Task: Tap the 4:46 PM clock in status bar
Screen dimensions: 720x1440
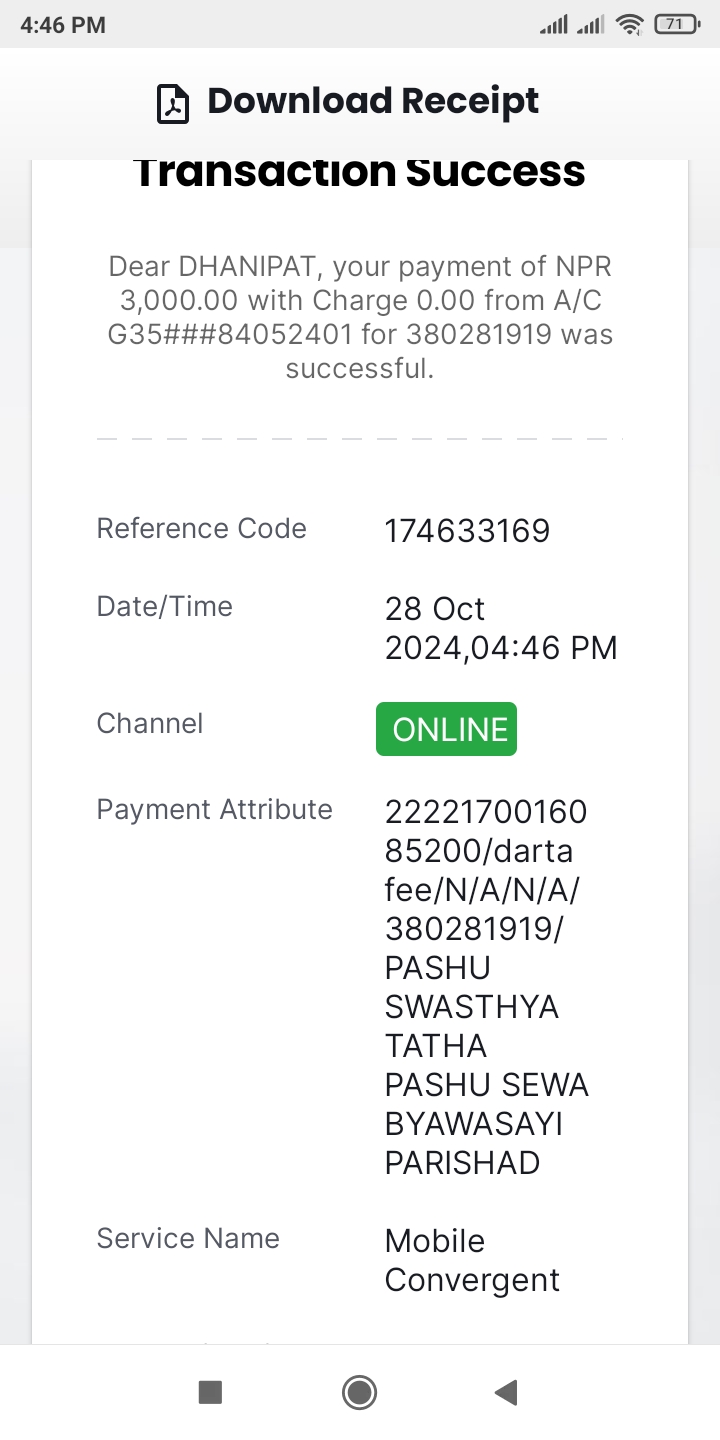Action: click(63, 25)
